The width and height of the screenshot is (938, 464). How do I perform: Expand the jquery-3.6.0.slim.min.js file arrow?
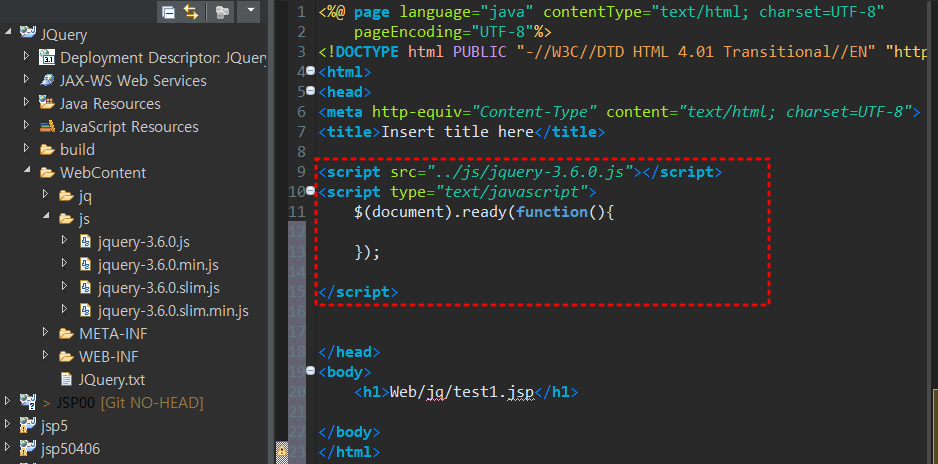65,309
